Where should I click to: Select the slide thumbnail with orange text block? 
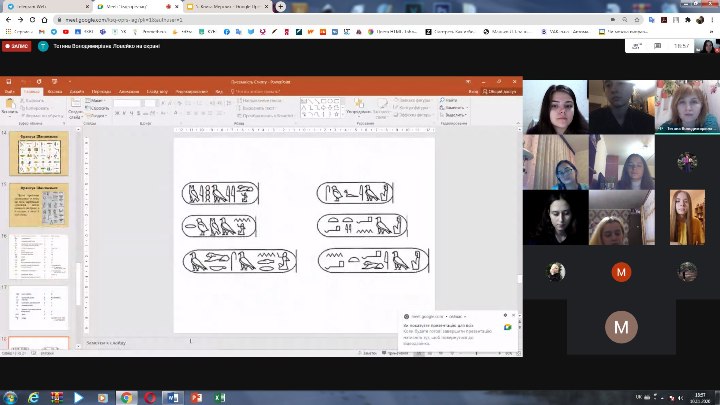coord(39,204)
